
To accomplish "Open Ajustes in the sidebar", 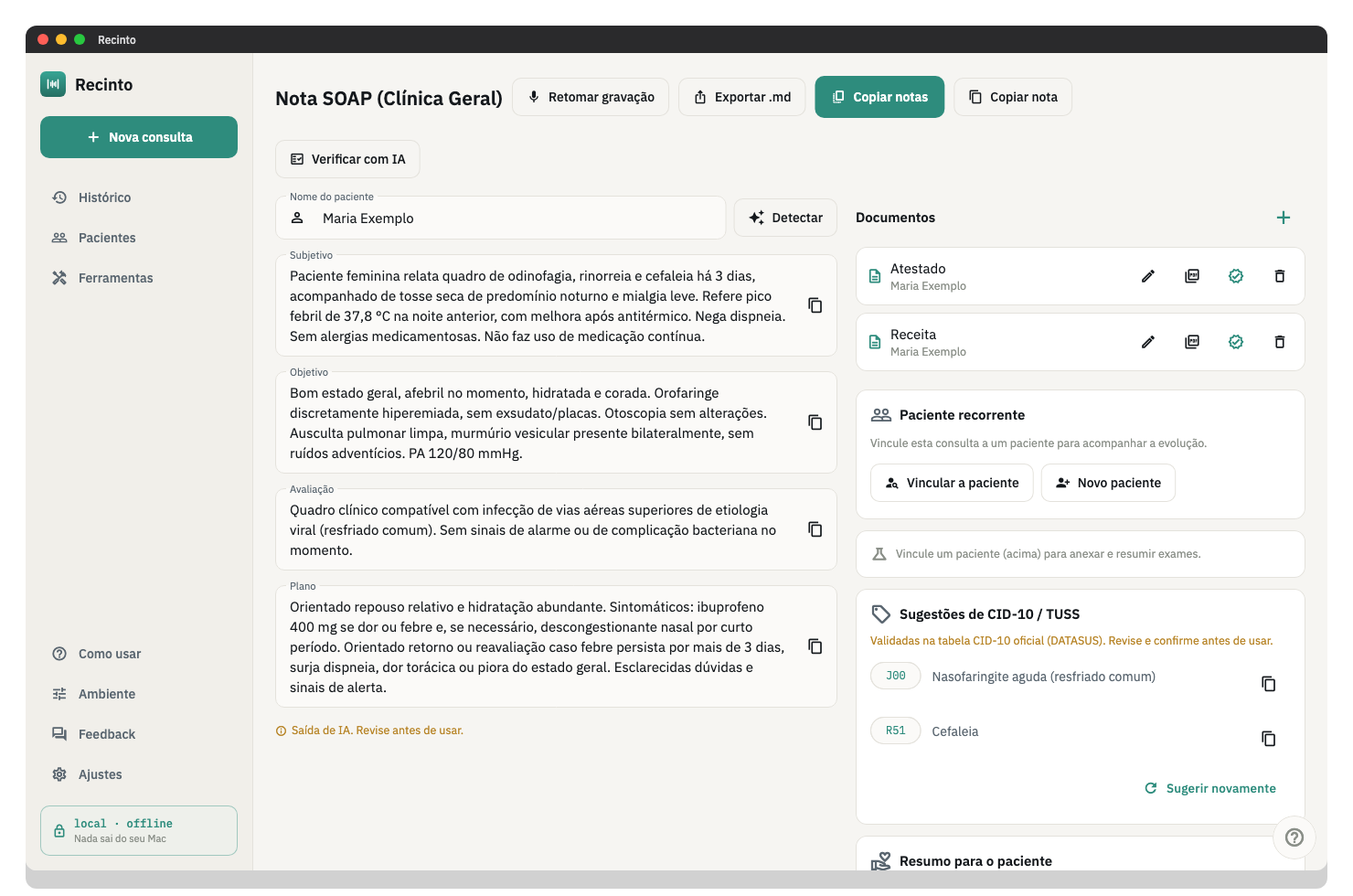I will [x=139, y=774].
